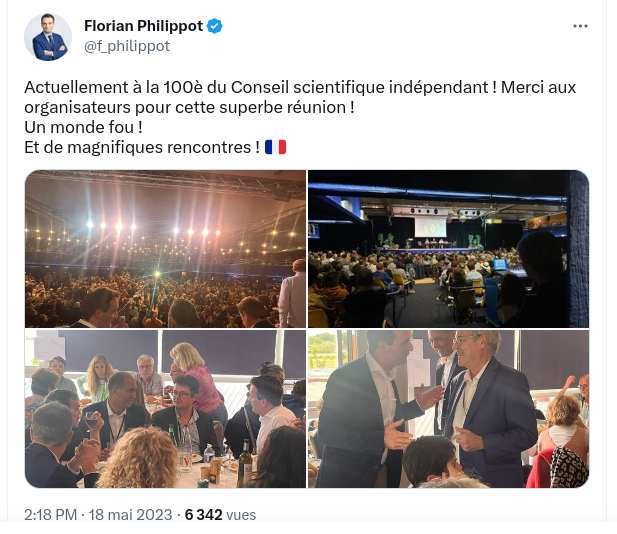Open the crowd with stage lights photo
Screen dimensions: 617x534
click(165, 249)
